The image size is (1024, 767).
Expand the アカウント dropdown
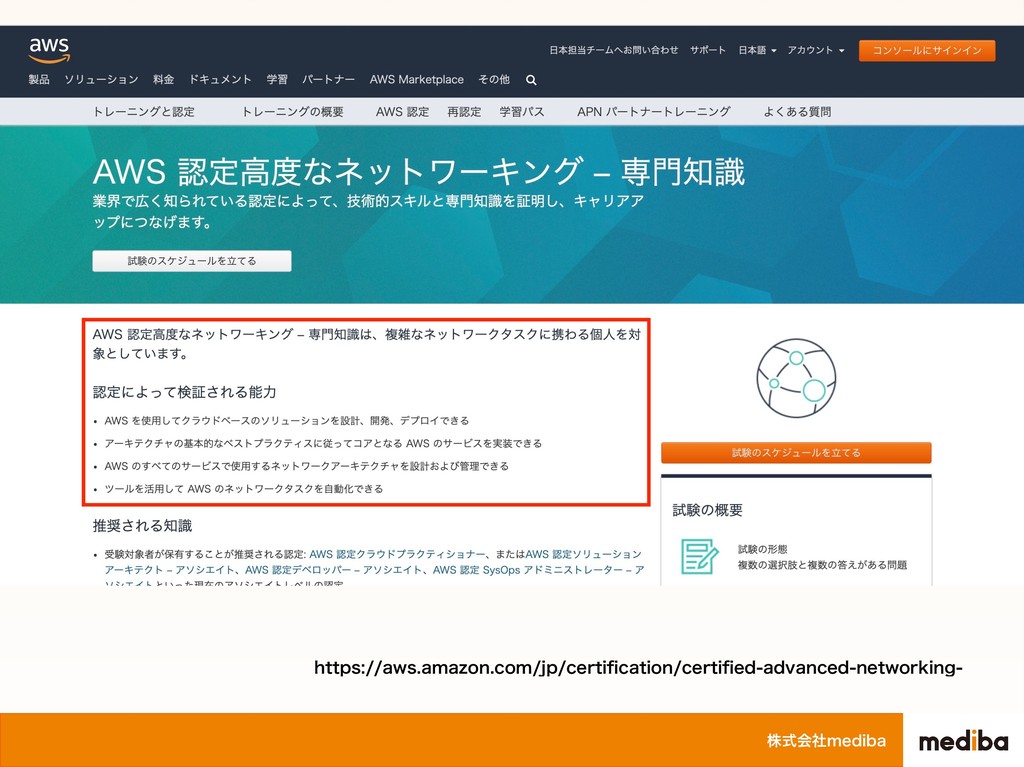coord(816,50)
